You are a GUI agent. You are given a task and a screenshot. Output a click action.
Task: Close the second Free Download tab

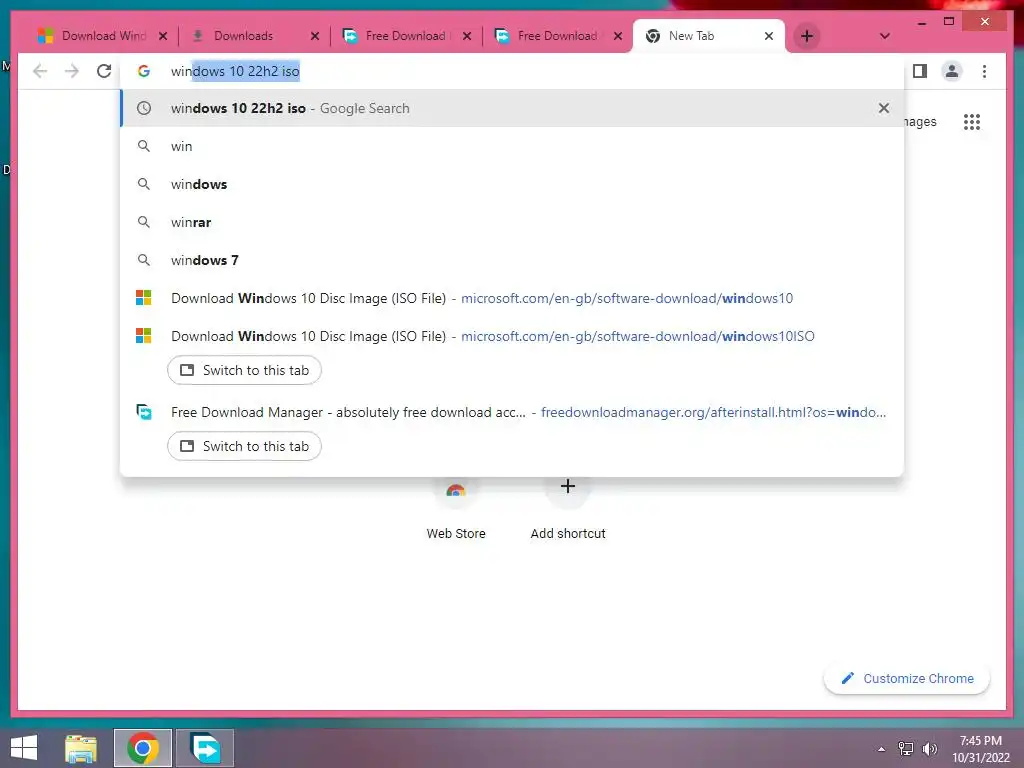(617, 36)
